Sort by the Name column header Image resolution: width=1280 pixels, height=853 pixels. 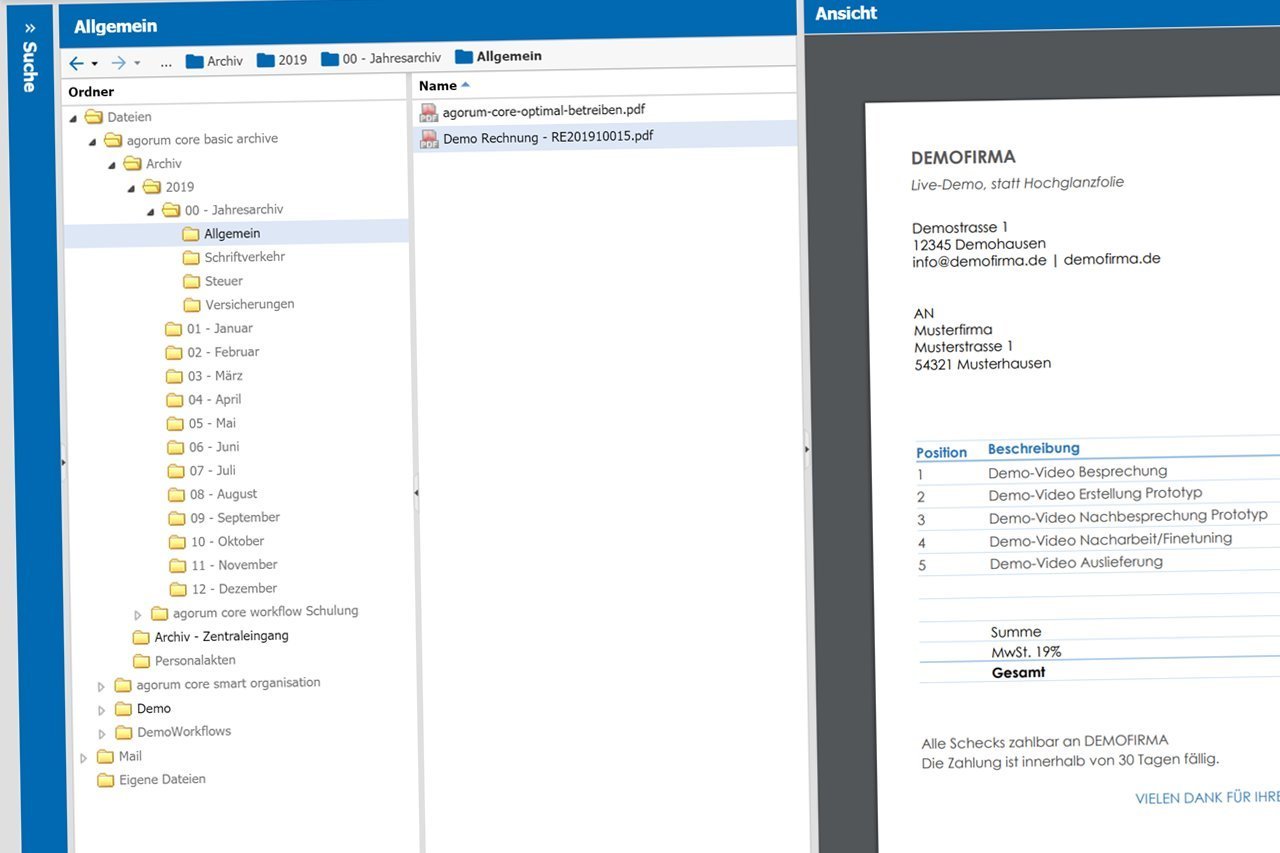tap(438, 86)
